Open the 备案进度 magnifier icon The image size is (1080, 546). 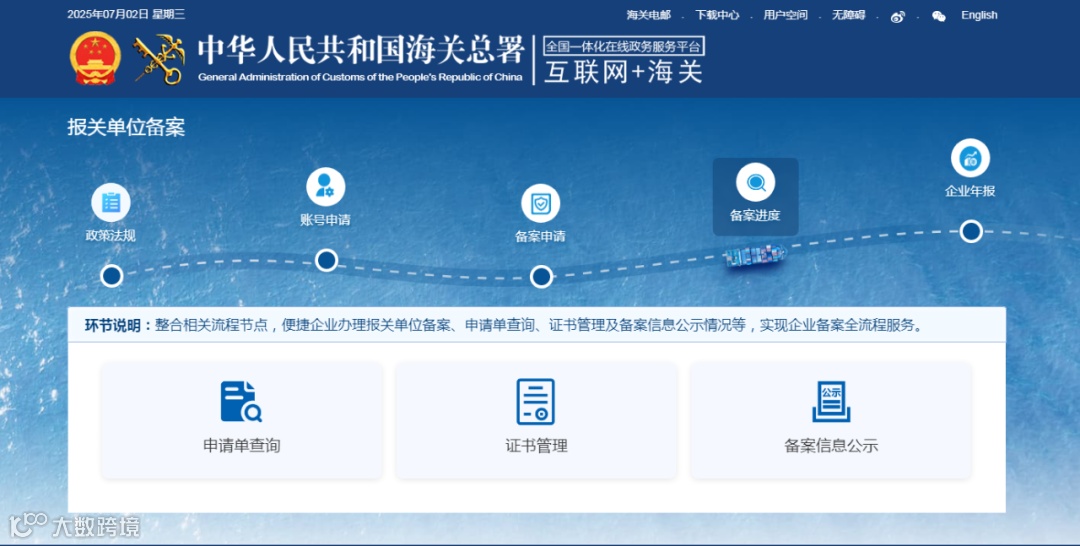click(x=756, y=182)
